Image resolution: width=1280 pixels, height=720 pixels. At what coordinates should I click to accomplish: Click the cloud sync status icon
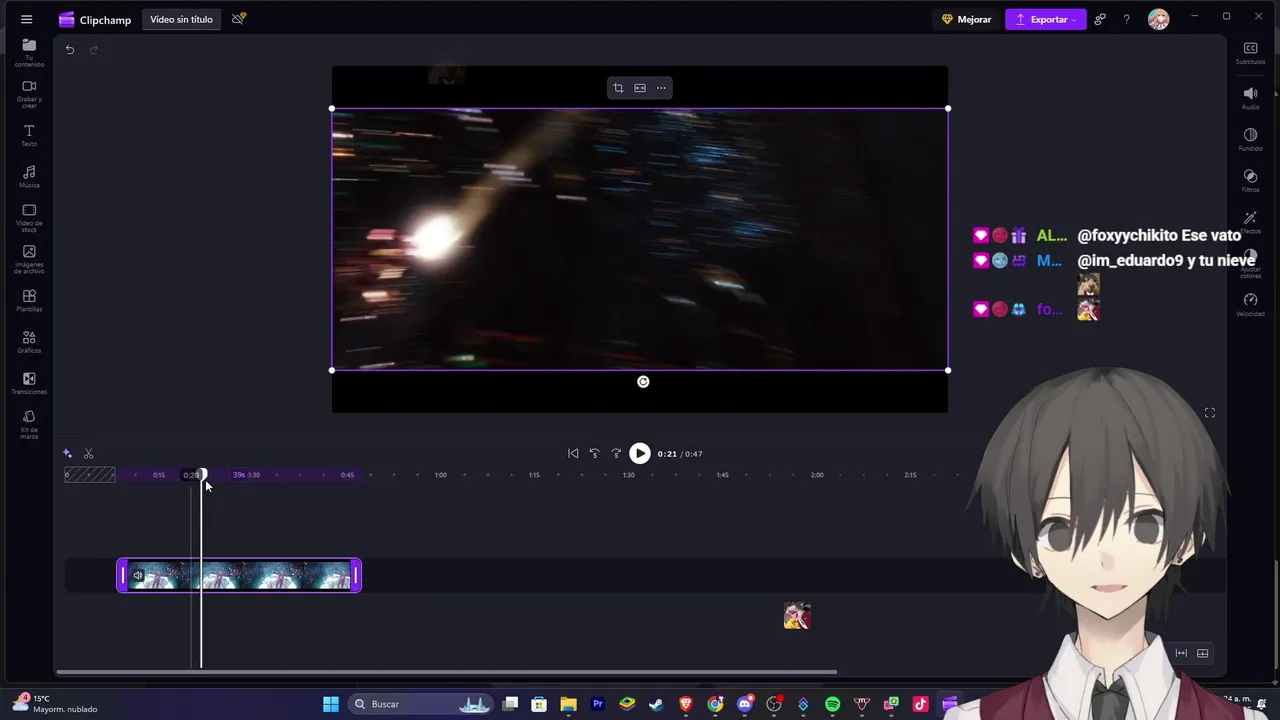coord(239,19)
